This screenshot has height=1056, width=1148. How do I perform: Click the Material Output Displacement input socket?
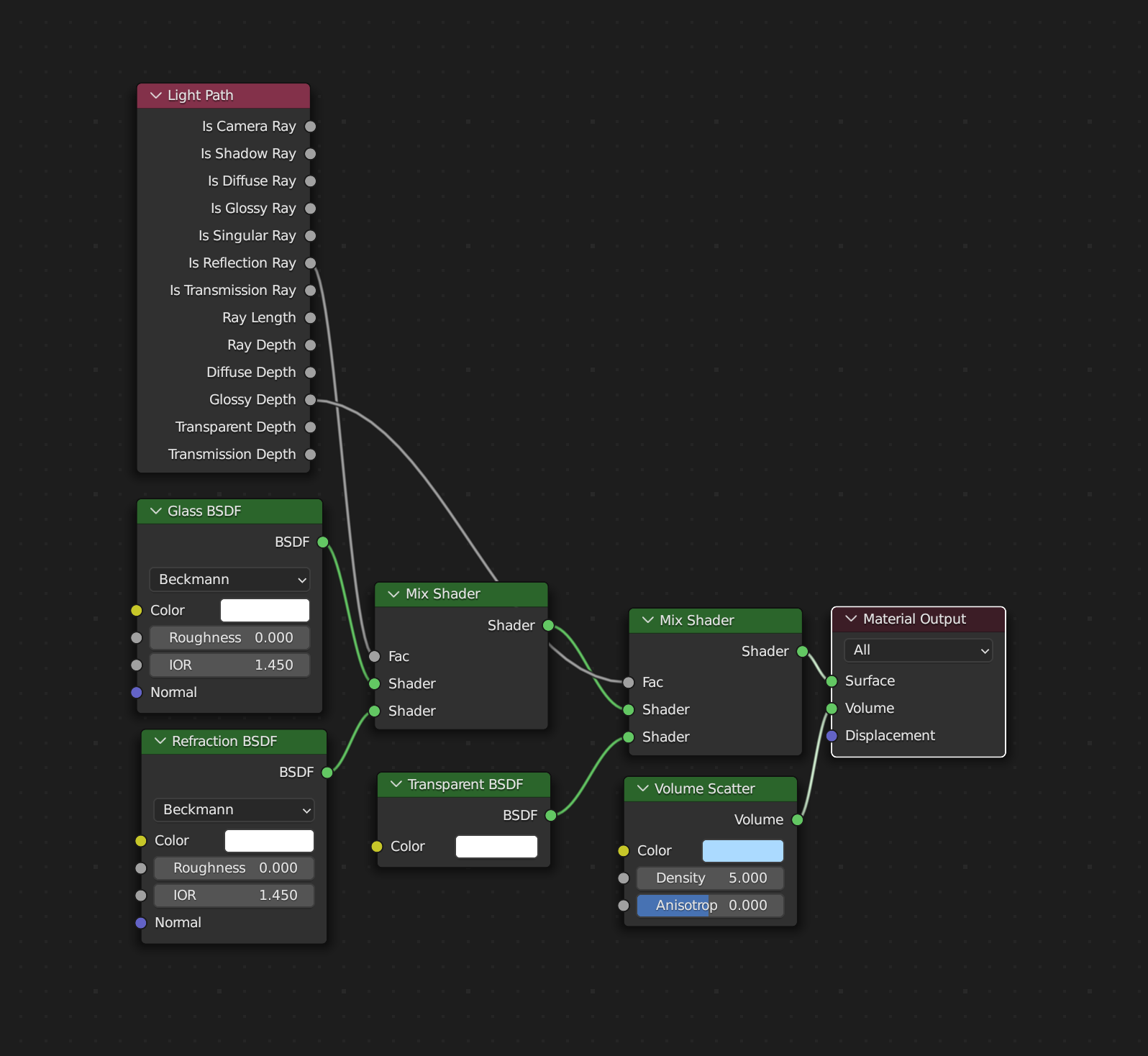coord(832,736)
